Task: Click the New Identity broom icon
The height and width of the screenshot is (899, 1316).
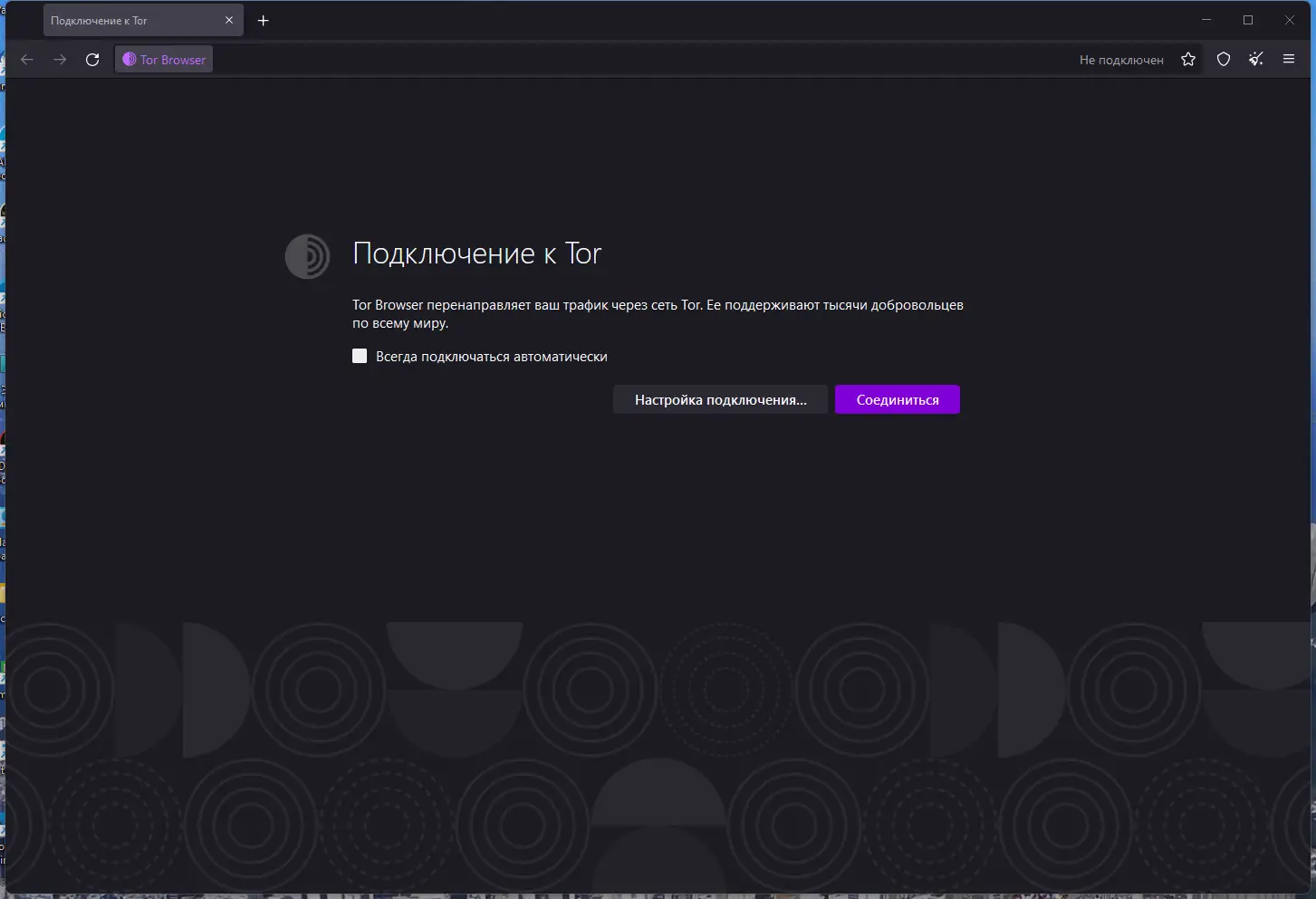Action: 1256,60
